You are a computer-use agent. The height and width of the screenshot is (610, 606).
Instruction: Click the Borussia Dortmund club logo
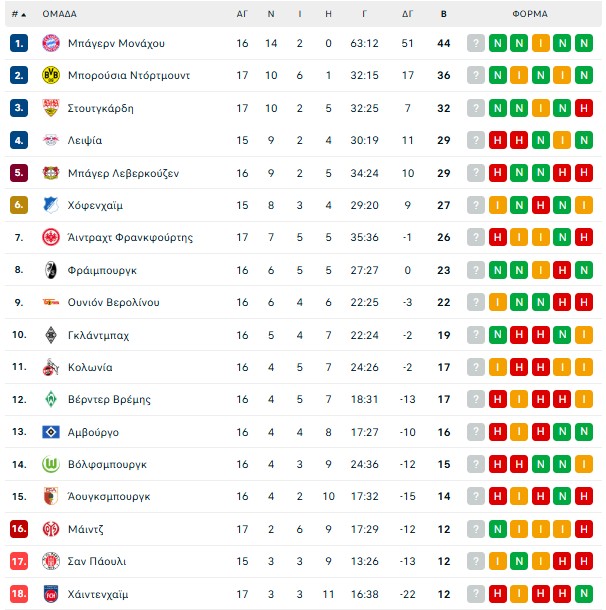[51, 76]
